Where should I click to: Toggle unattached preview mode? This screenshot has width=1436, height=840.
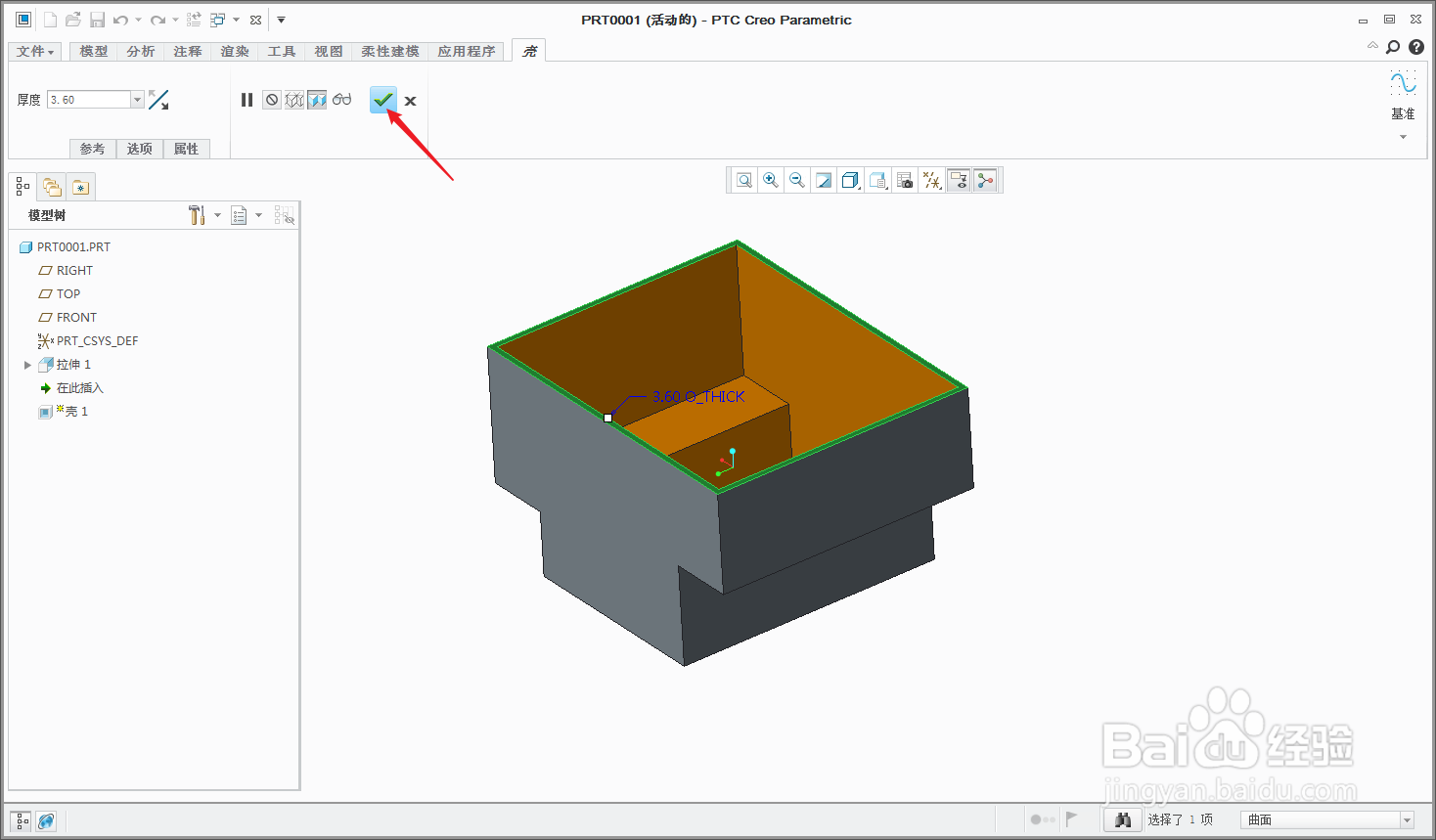tap(294, 100)
